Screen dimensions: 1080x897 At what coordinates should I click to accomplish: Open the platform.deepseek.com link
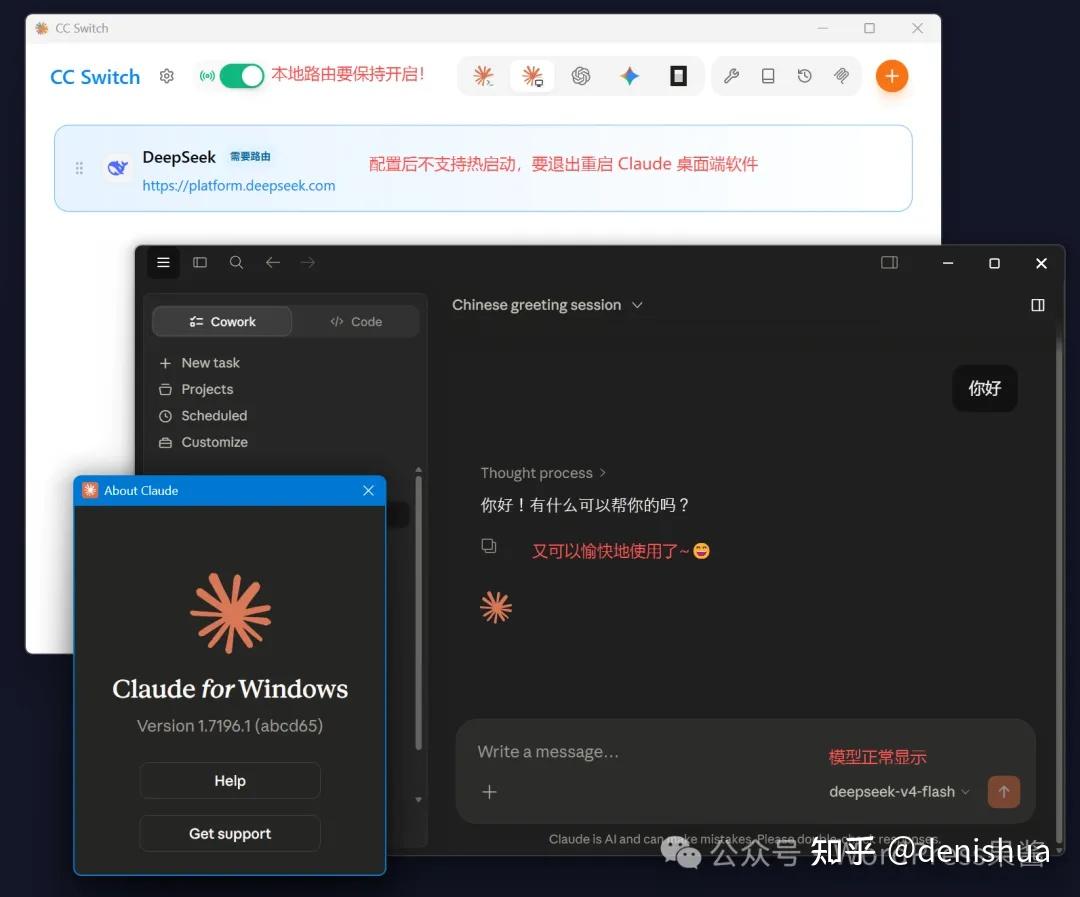tap(238, 186)
